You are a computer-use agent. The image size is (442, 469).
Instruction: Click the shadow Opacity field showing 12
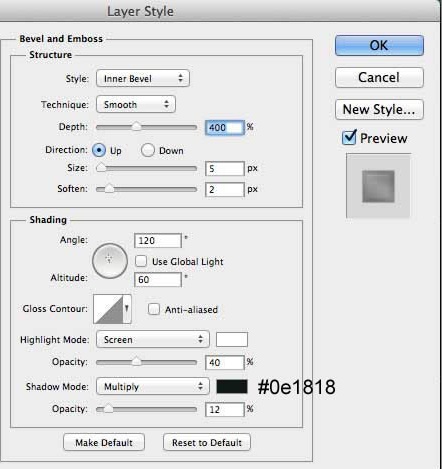(225, 409)
